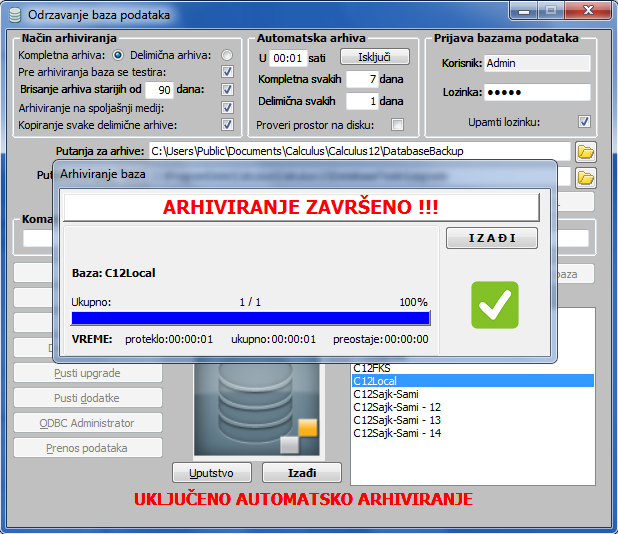618x534 pixels.
Task: Open ODBC Administrator button
Action: click(87, 423)
